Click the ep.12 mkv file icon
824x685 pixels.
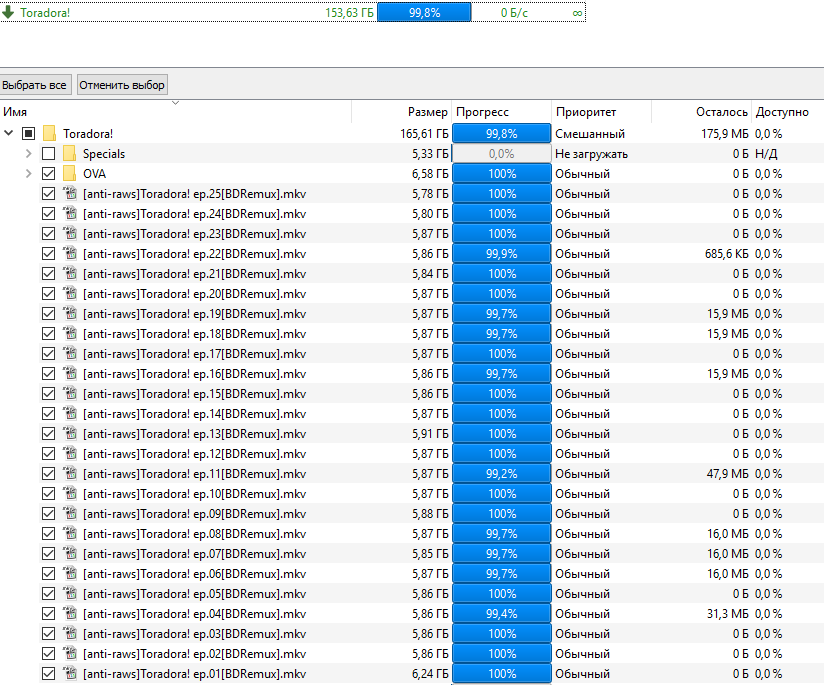70,453
